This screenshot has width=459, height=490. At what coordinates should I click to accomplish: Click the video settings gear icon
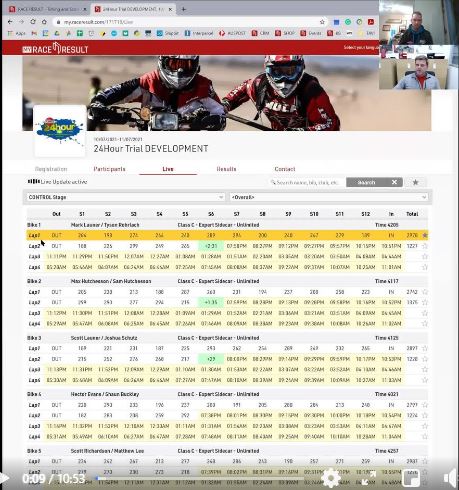(x=331, y=478)
